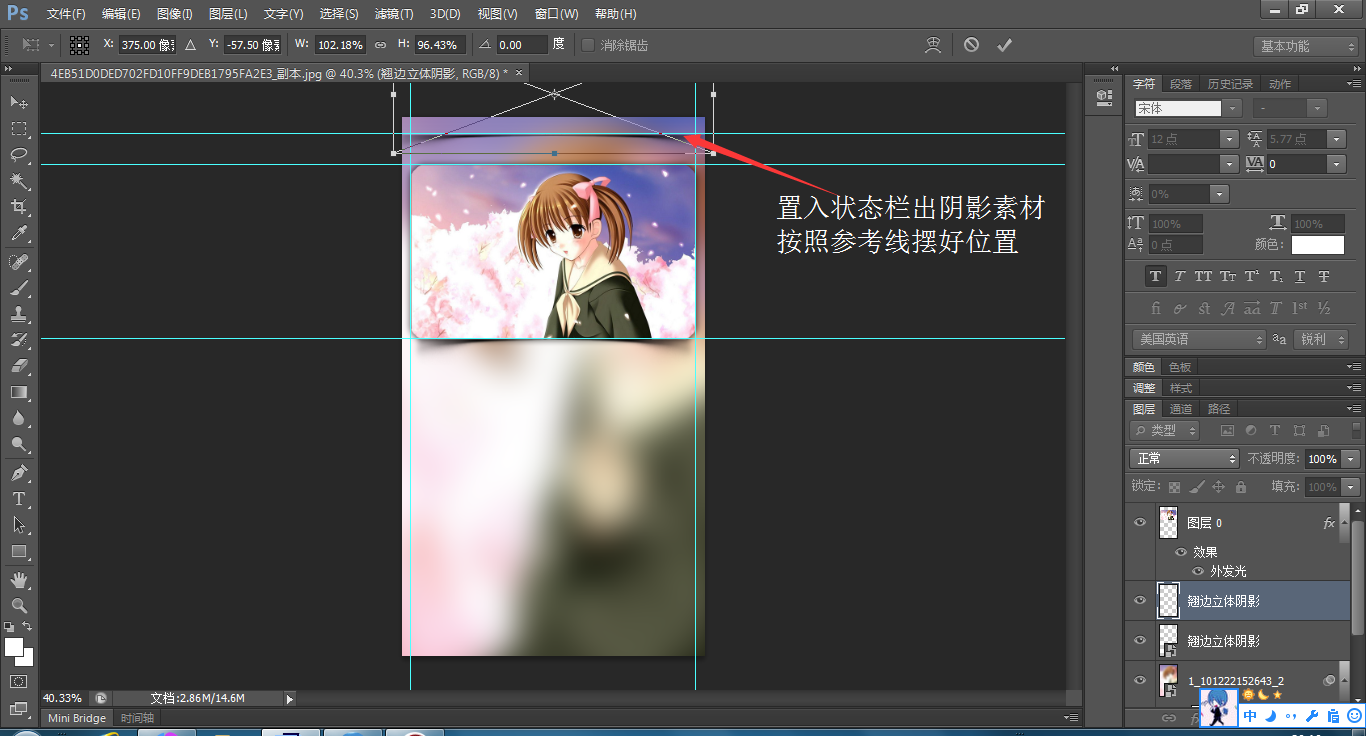This screenshot has height=736, width=1366.
Task: Select the Eraser tool
Action: click(x=19, y=366)
